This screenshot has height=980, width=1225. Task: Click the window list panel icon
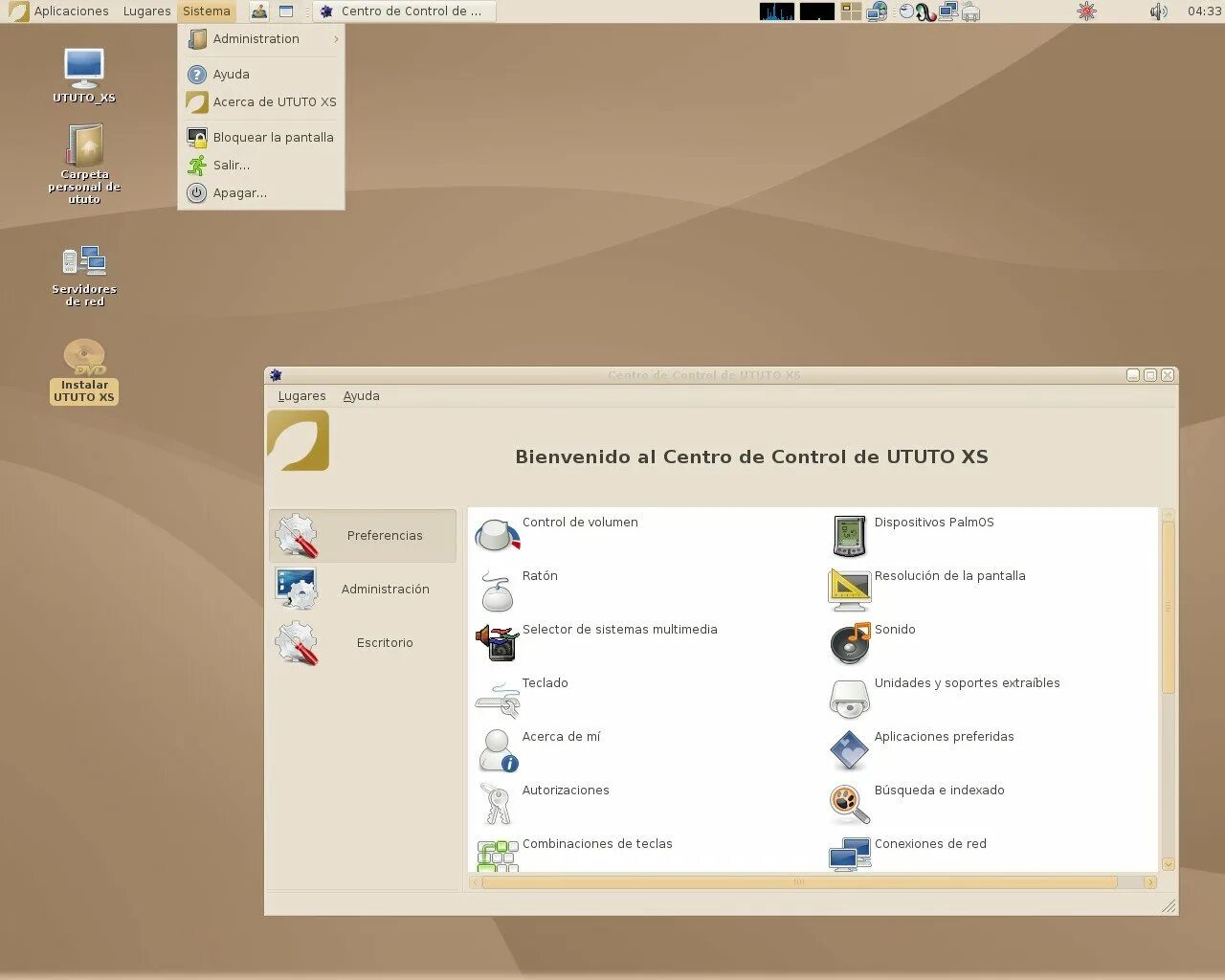point(286,11)
